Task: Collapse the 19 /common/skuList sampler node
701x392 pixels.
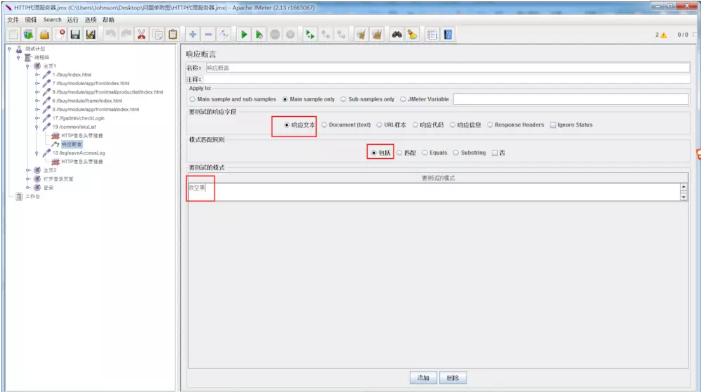Action: point(37,127)
